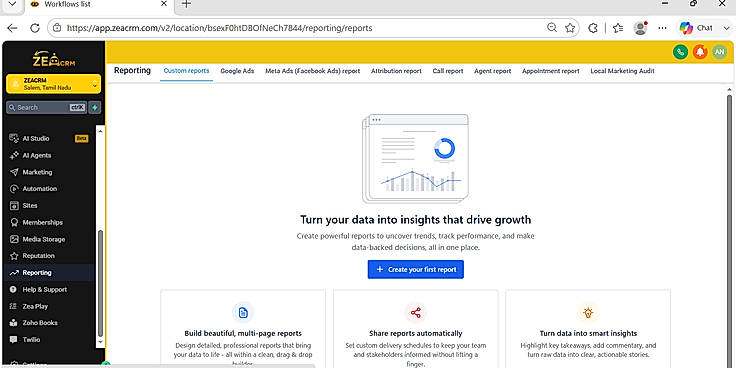Click sidebar scroll-up arrow
This screenshot has height=368, width=736.
click(x=100, y=131)
